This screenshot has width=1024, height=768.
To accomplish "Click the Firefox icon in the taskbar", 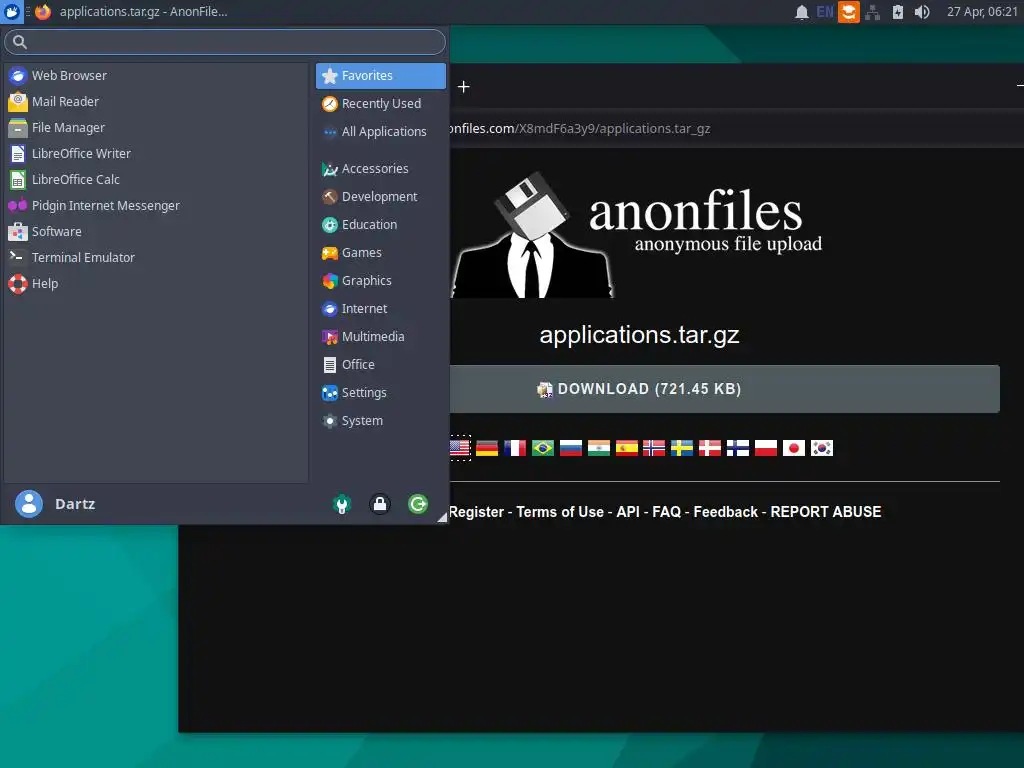I will click(43, 12).
